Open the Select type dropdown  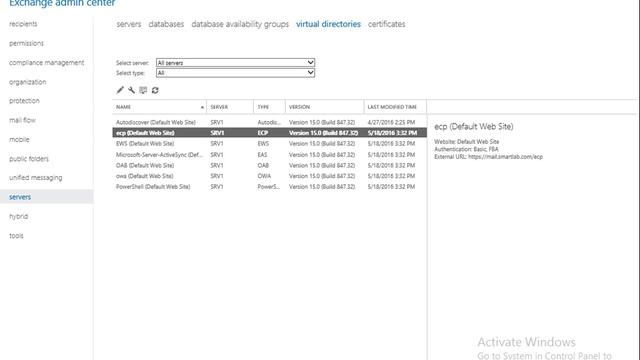[x=236, y=73]
